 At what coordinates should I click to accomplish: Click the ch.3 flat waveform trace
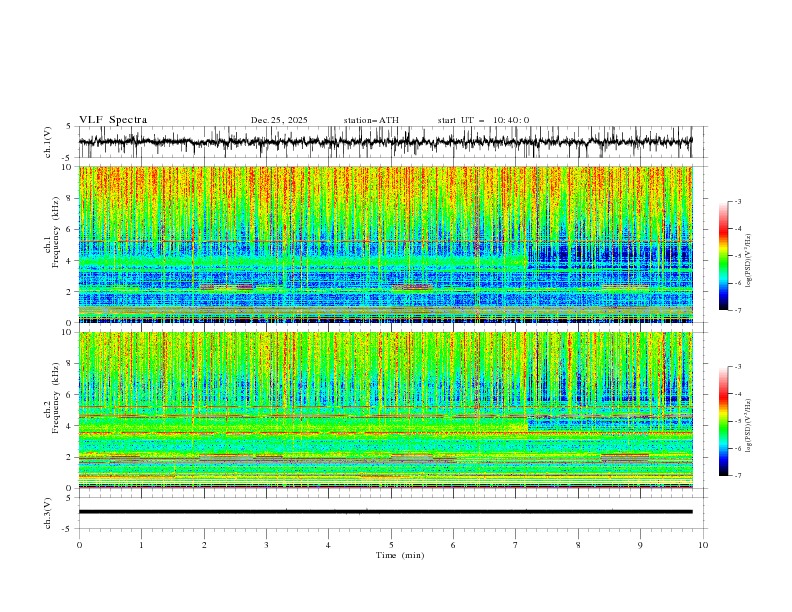(385, 512)
